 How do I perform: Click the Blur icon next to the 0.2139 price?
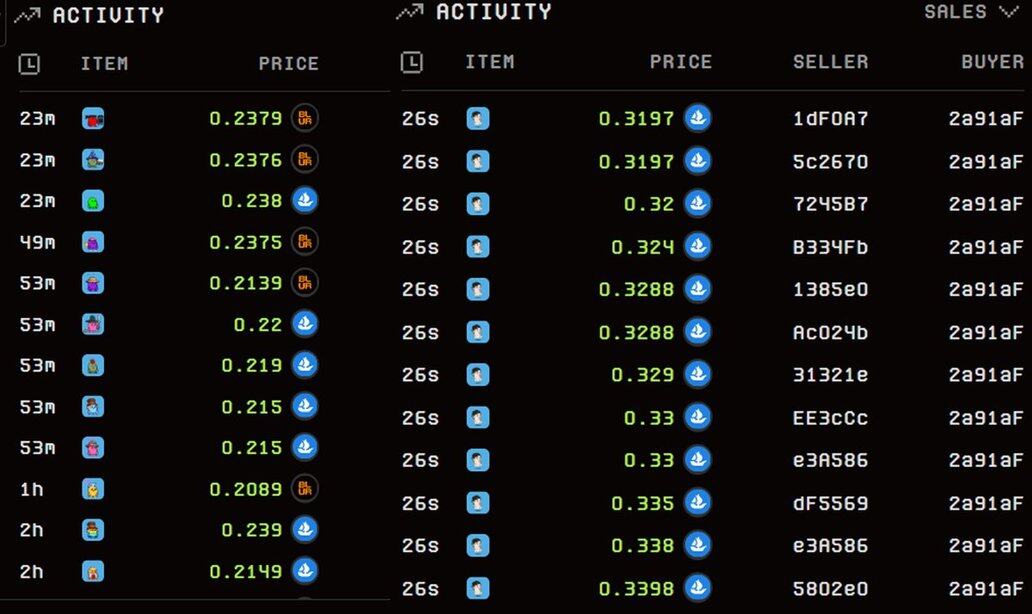click(x=305, y=283)
